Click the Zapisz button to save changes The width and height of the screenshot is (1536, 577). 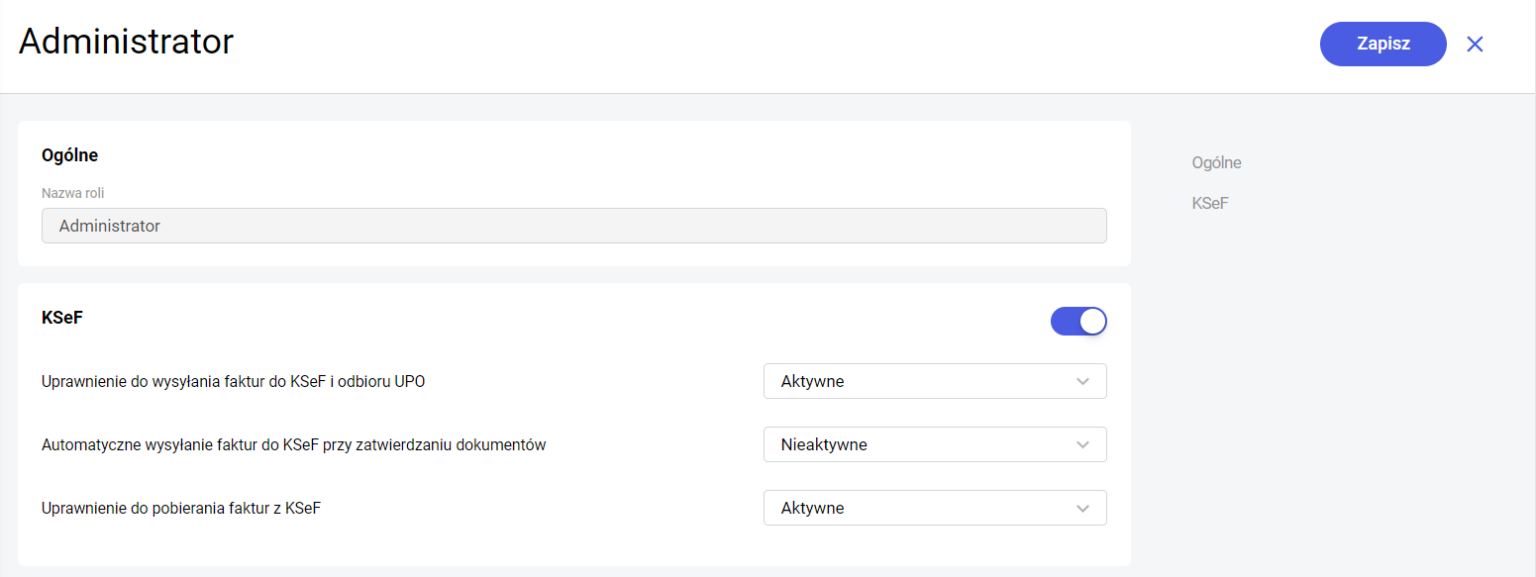[x=1383, y=43]
